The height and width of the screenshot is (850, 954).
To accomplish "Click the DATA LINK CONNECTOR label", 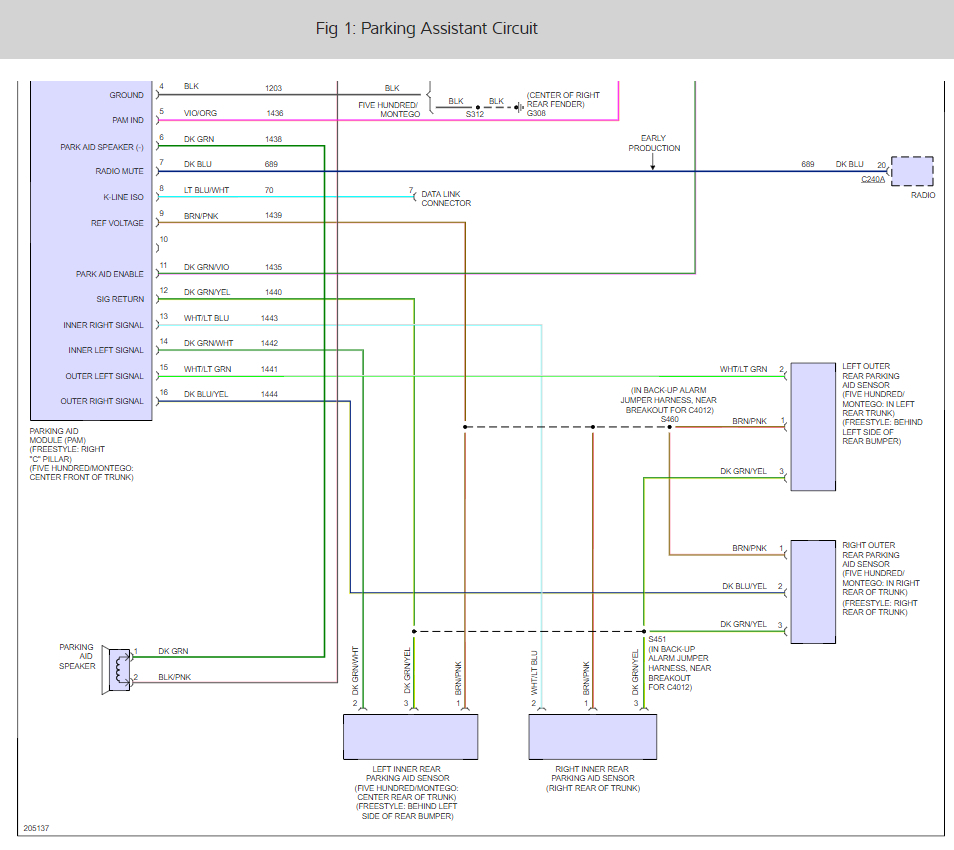I will pos(446,199).
